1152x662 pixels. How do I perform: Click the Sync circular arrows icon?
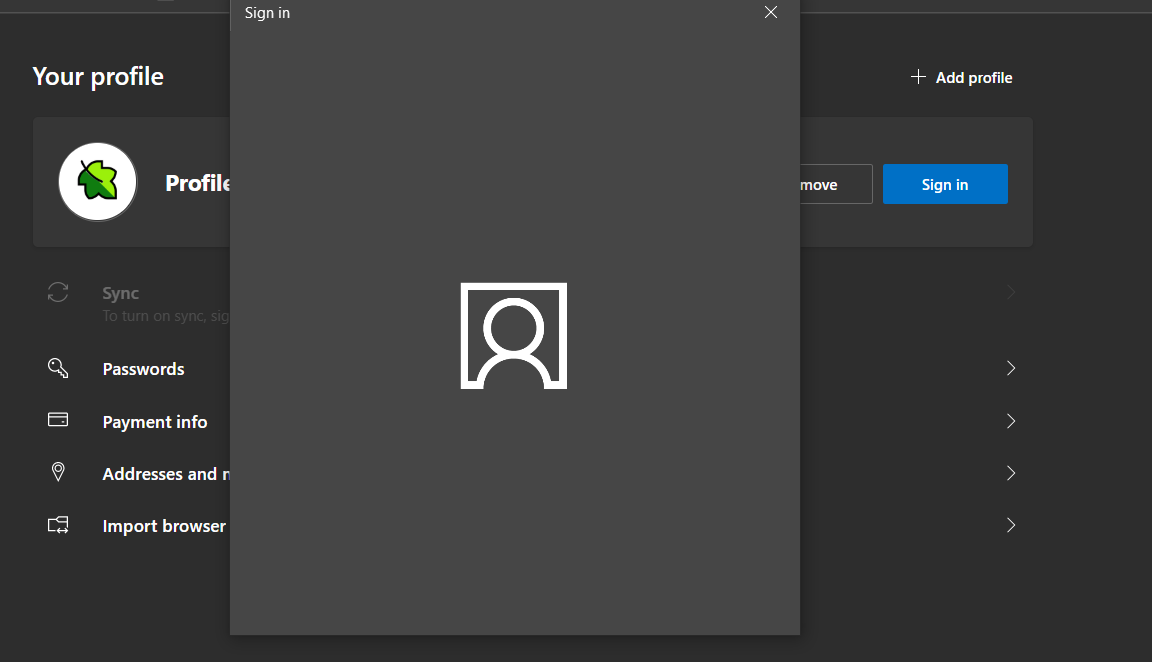point(58,292)
